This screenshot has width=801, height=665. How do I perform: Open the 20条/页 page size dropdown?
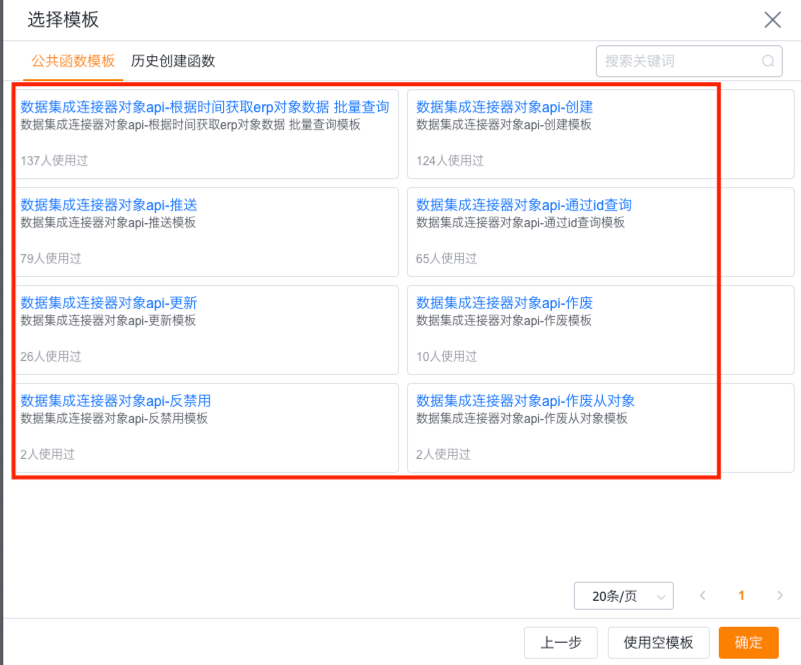pyautogui.click(x=623, y=596)
